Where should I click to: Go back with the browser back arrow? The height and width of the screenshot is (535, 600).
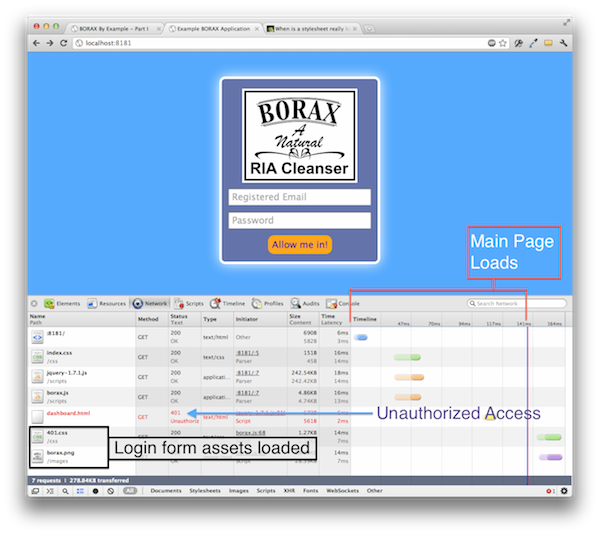(36, 43)
